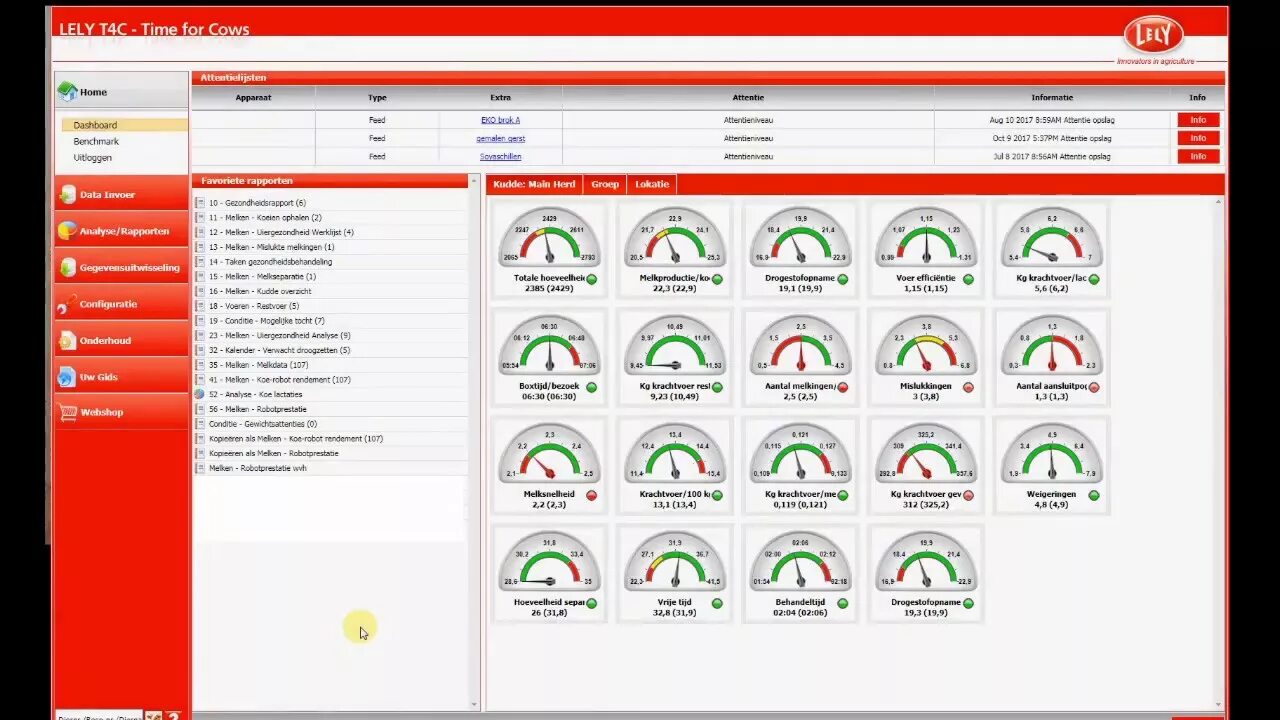This screenshot has width=1280, height=720.
Task: Open the gemalen gerst link
Action: (501, 138)
